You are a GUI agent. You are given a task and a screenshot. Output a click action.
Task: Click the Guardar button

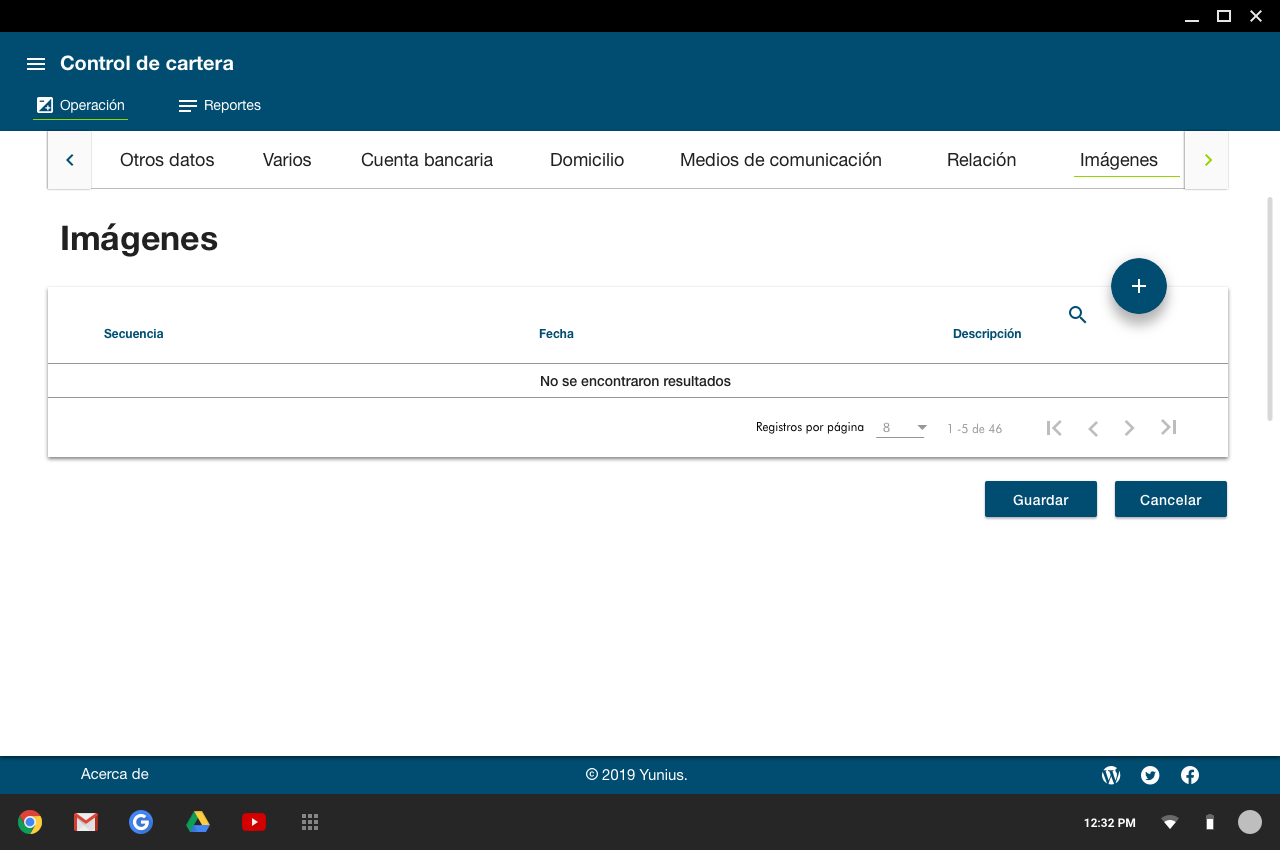1040,500
